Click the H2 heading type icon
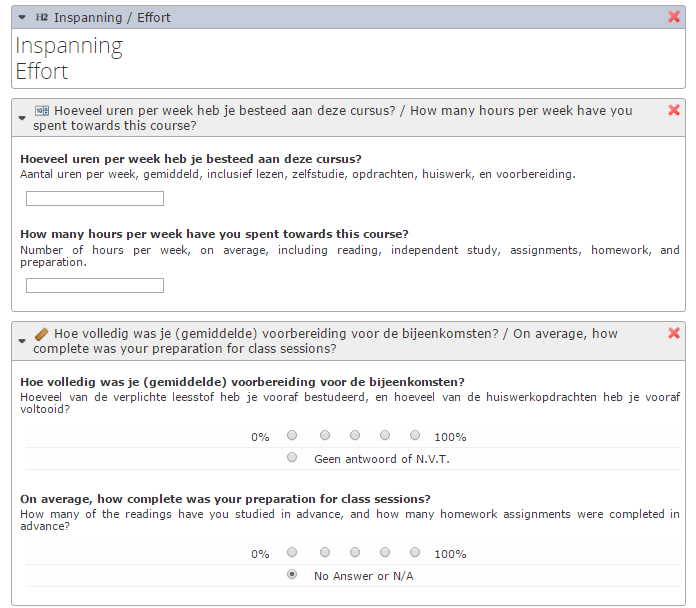The height and width of the screenshot is (608, 696). point(42,17)
